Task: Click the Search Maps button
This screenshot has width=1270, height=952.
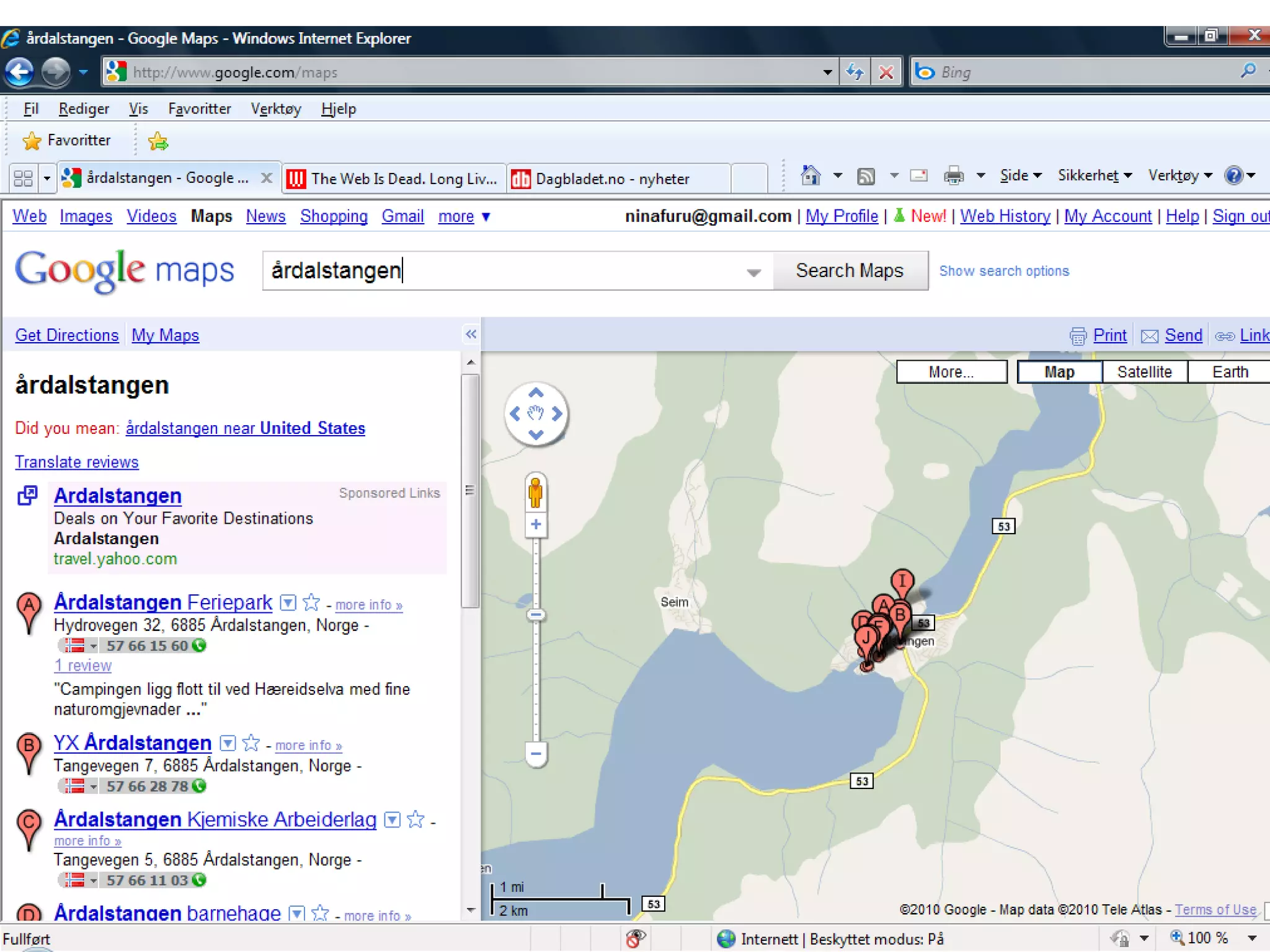Action: coord(850,271)
